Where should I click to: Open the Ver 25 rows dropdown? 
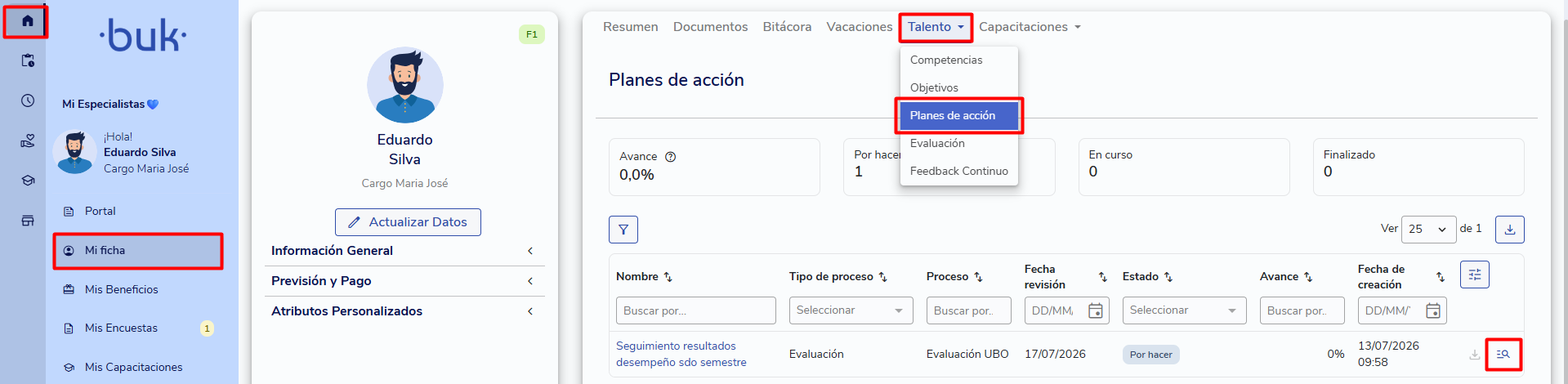[1428, 230]
